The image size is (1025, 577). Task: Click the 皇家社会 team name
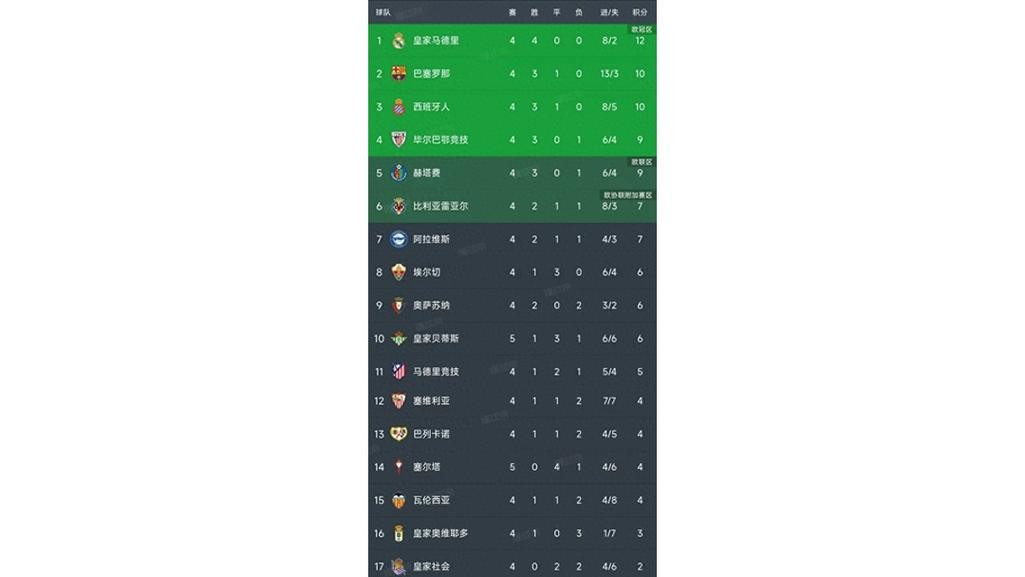[x=431, y=566]
